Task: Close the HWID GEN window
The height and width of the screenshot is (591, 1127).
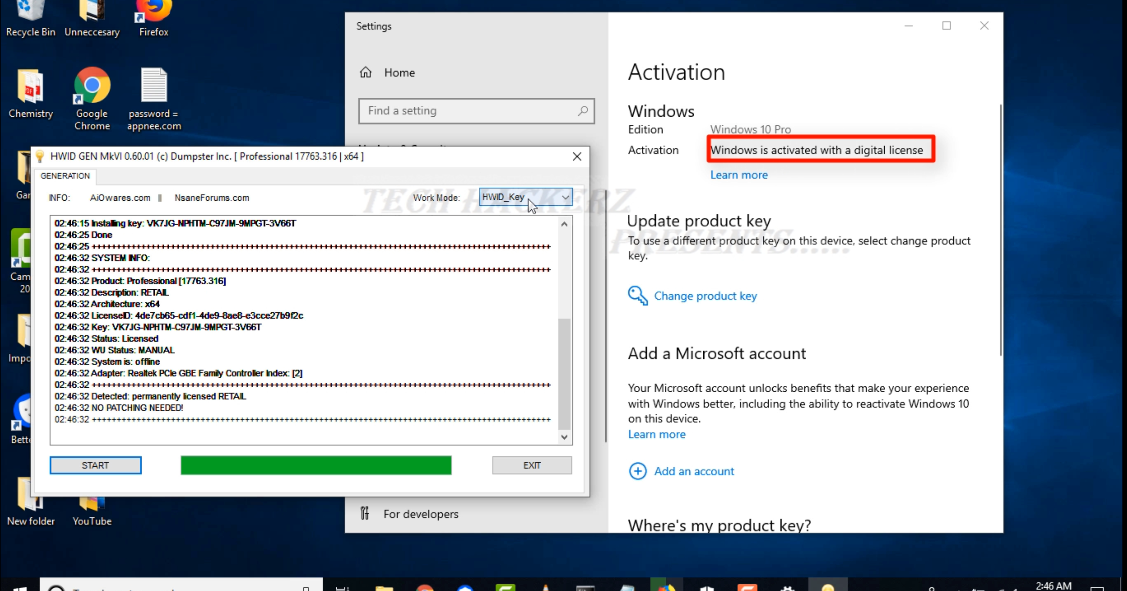Action: pyautogui.click(x=576, y=156)
